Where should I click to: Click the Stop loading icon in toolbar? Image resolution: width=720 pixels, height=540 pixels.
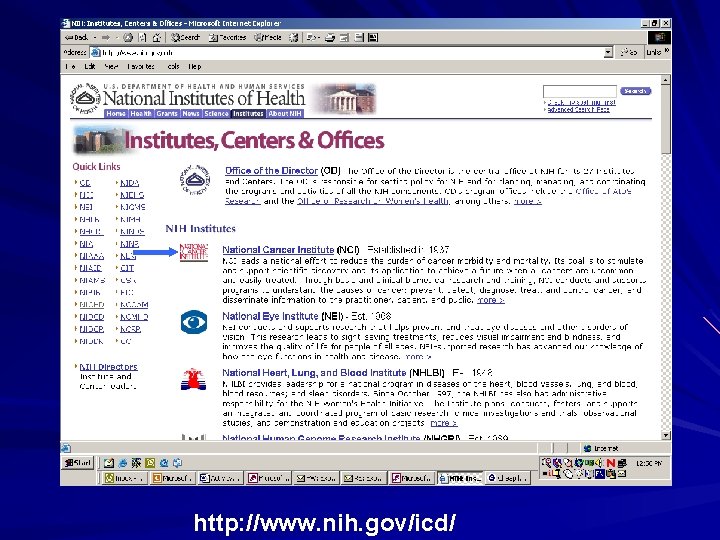(128, 38)
